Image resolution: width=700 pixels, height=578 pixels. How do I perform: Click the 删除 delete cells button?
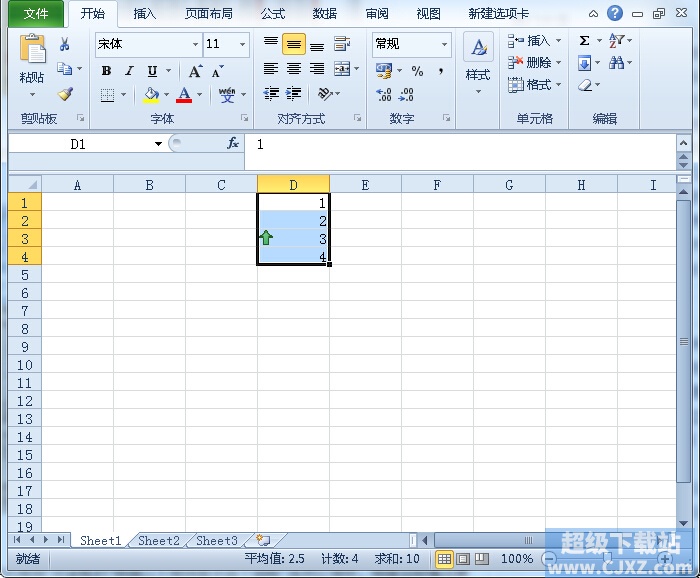[x=537, y=62]
